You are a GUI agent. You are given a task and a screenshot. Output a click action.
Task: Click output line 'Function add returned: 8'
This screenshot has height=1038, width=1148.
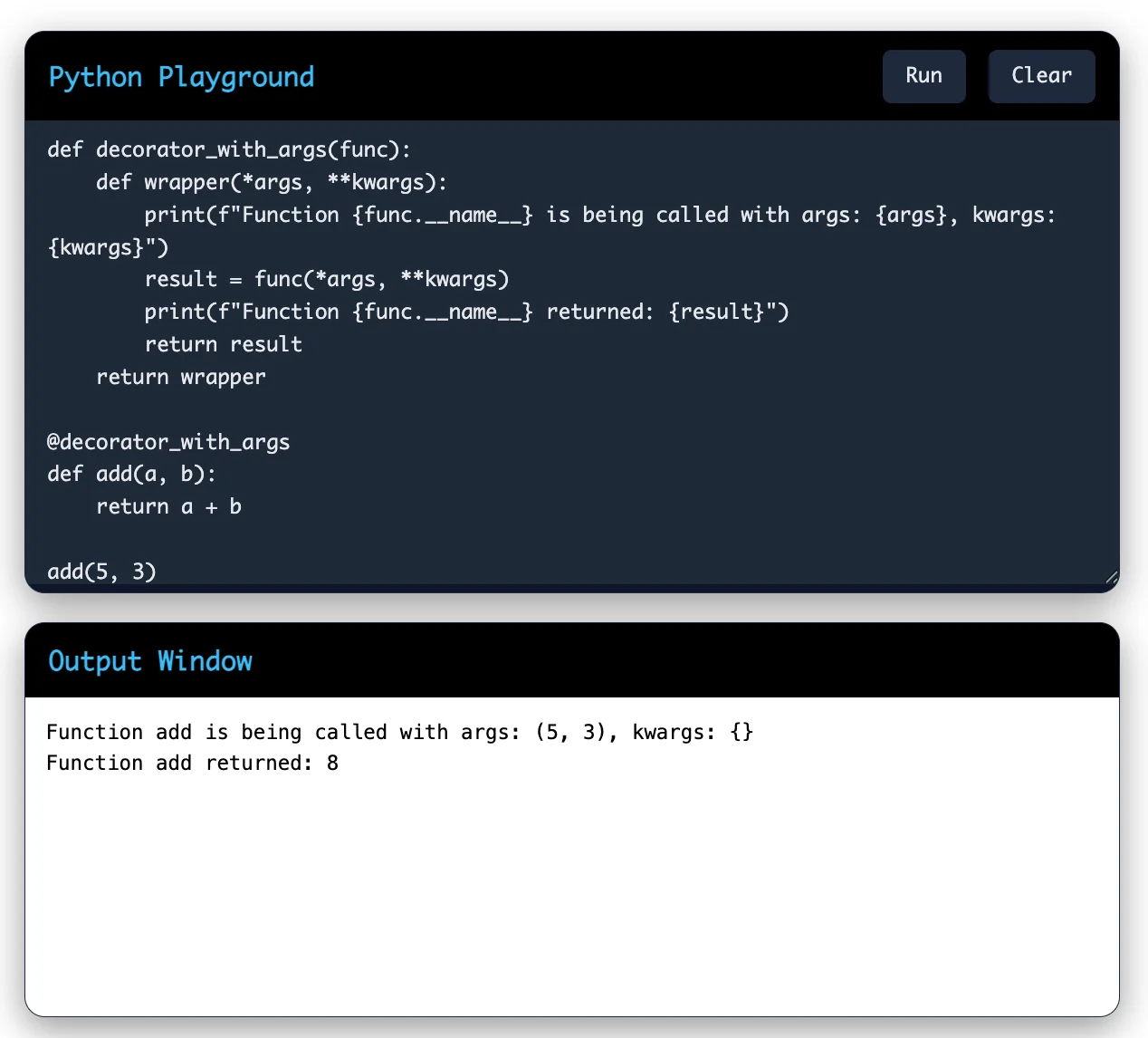[x=193, y=763]
